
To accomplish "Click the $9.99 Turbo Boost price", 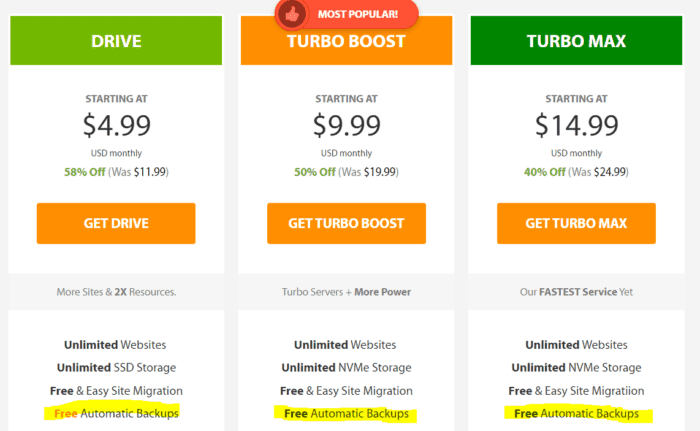I will click(346, 125).
